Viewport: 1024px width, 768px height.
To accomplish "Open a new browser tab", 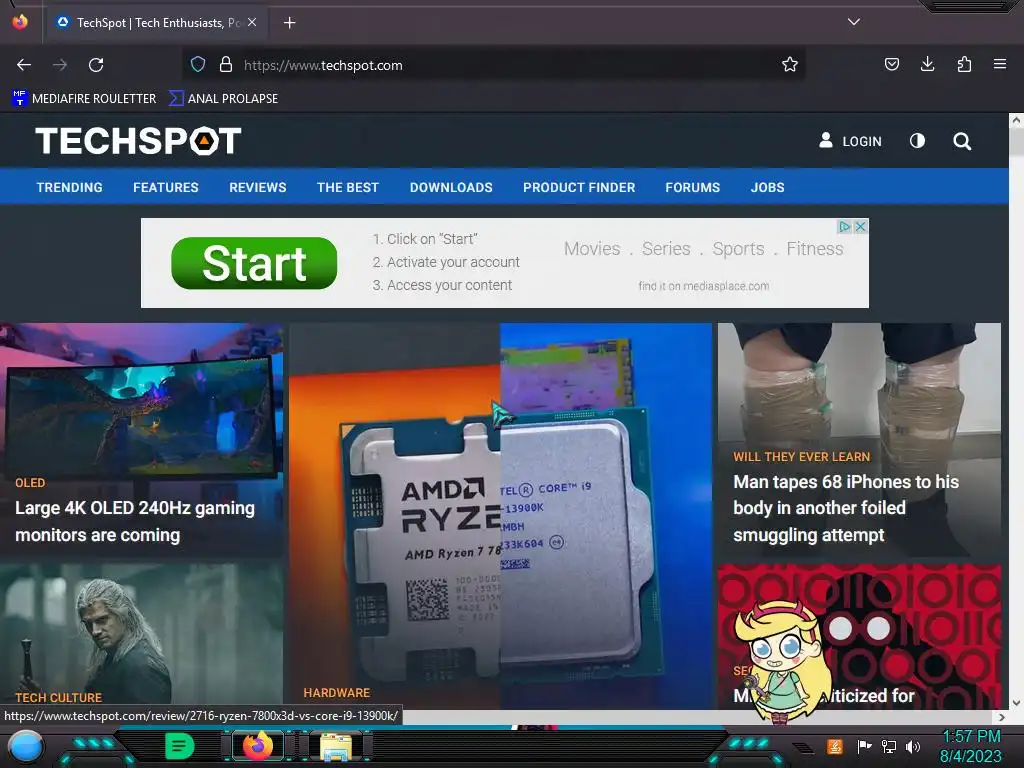I will tap(289, 23).
